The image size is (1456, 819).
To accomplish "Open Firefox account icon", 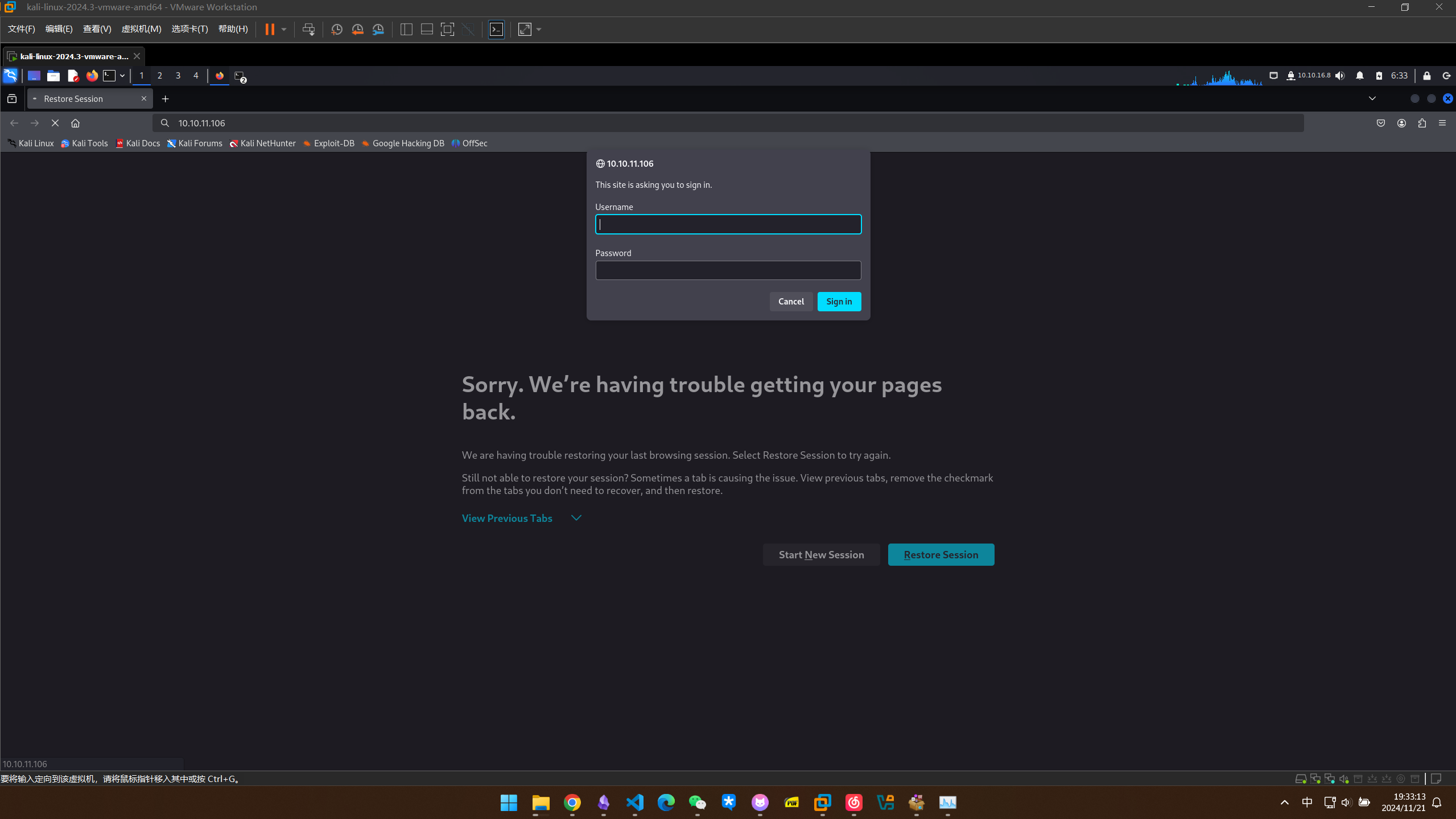I will coord(1401,123).
